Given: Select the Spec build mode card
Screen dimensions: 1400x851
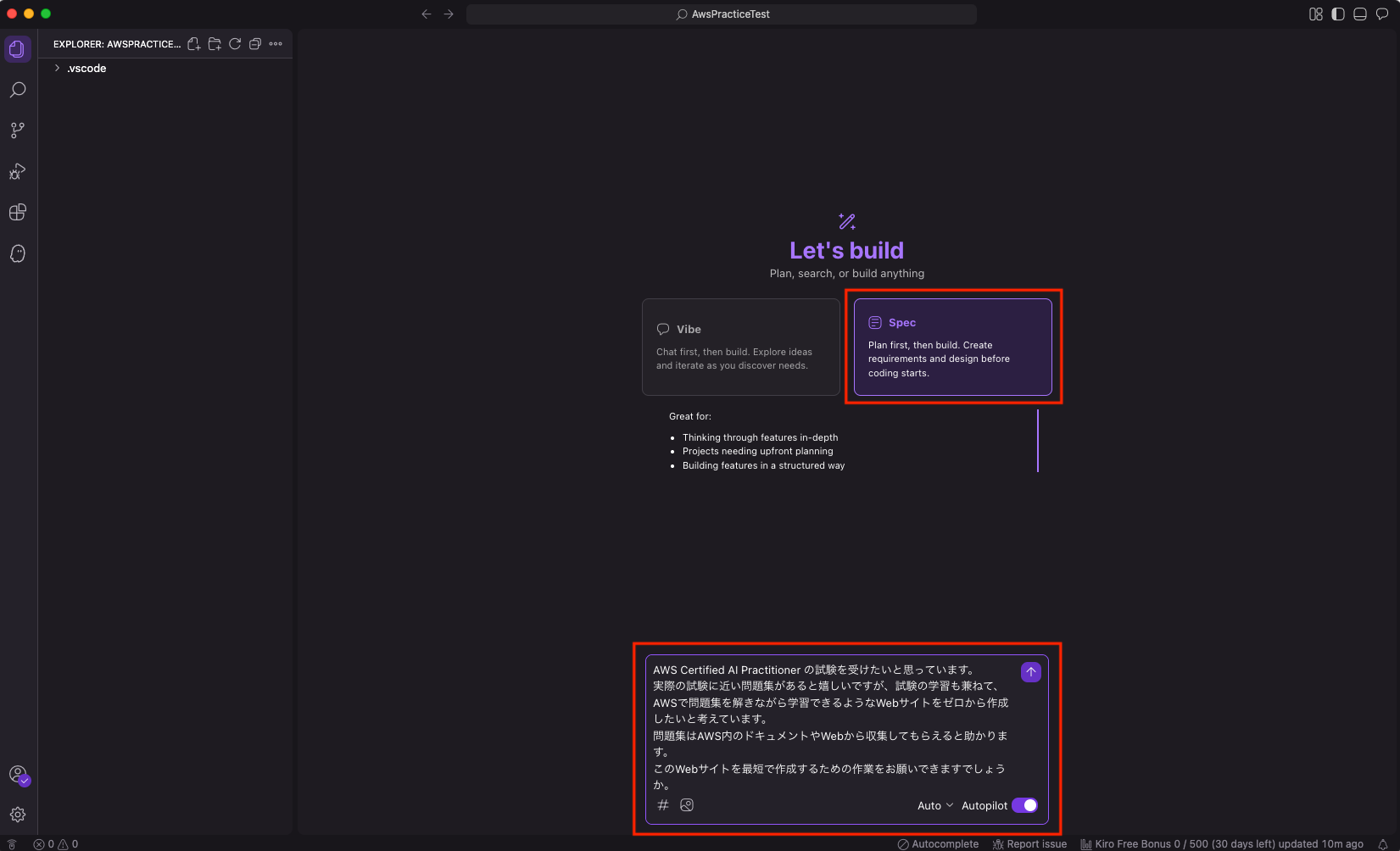Looking at the screenshot, I should tap(953, 347).
